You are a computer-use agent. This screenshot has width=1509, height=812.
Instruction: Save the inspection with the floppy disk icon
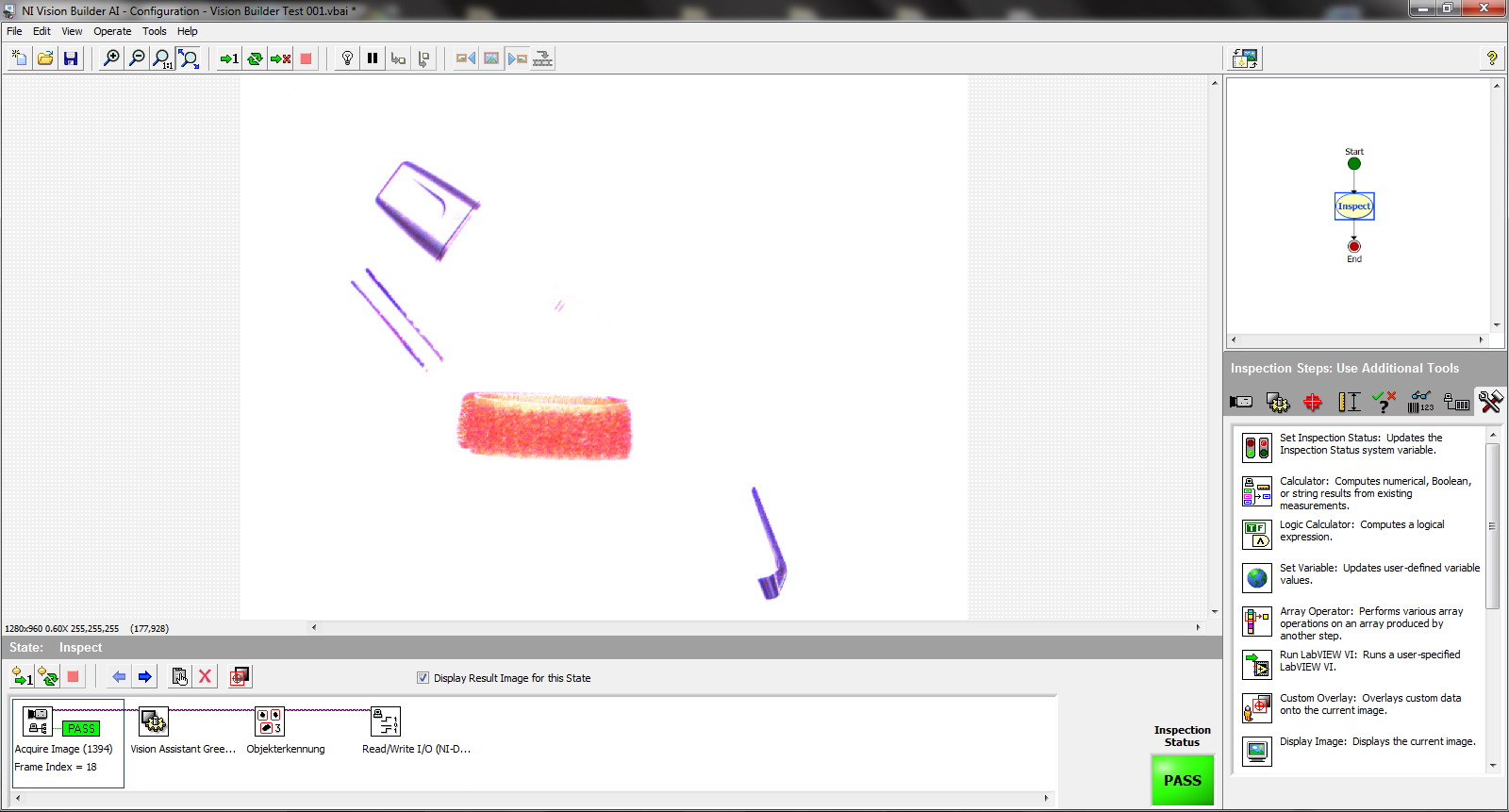71,58
